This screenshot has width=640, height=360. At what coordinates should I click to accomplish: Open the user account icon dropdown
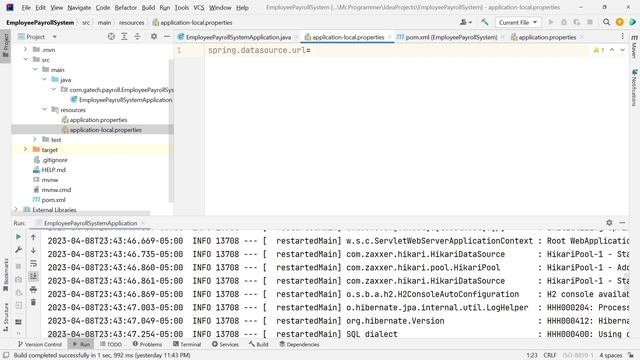pos(466,22)
